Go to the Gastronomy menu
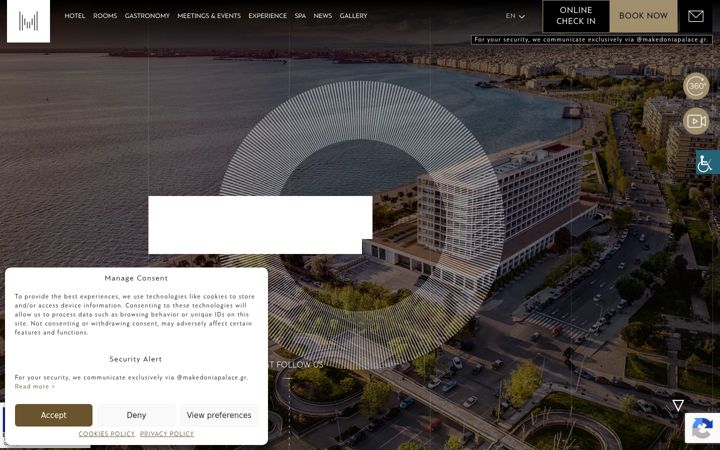 coord(147,16)
